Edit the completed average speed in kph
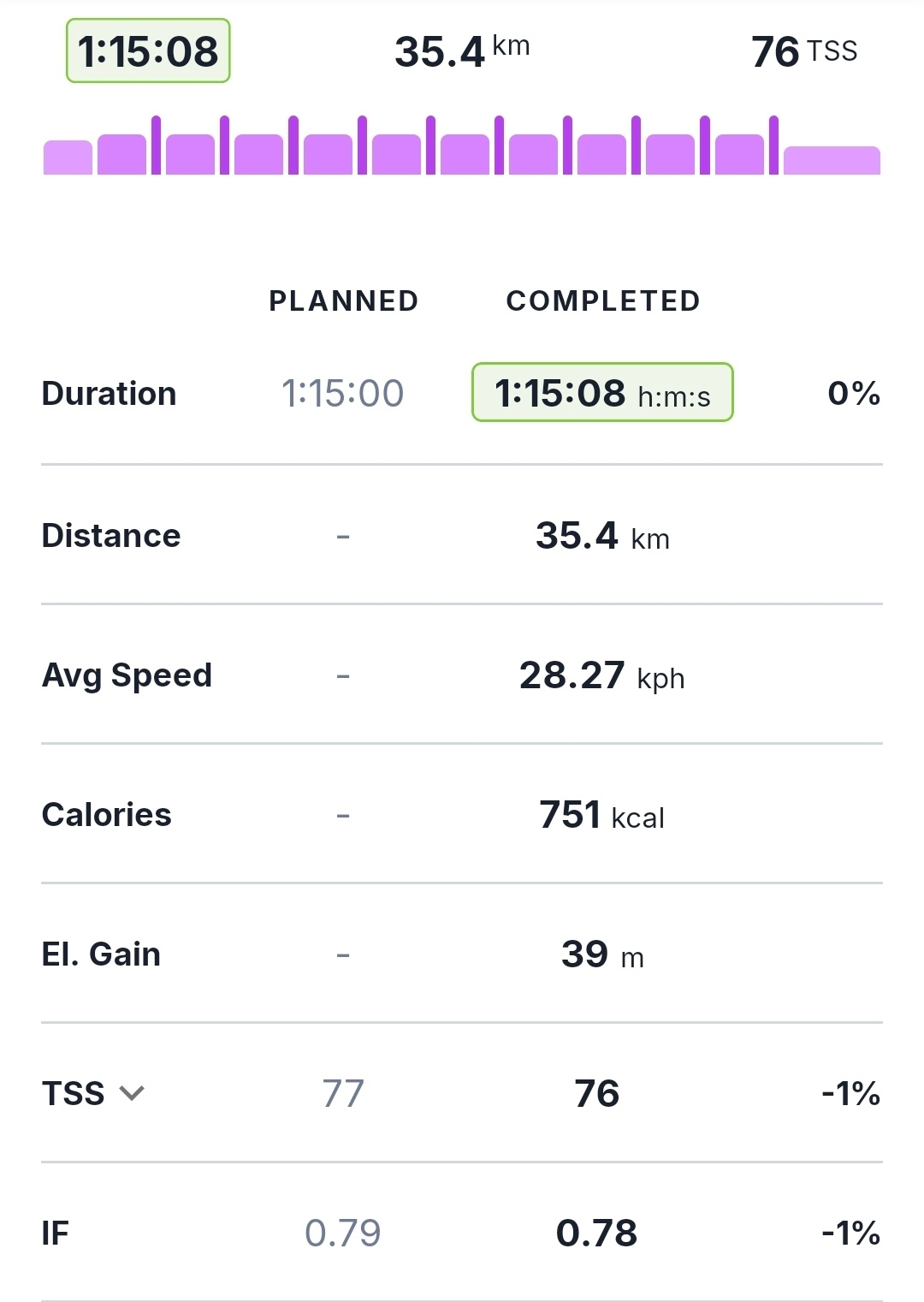This screenshot has height=1302, width=924. coord(602,676)
